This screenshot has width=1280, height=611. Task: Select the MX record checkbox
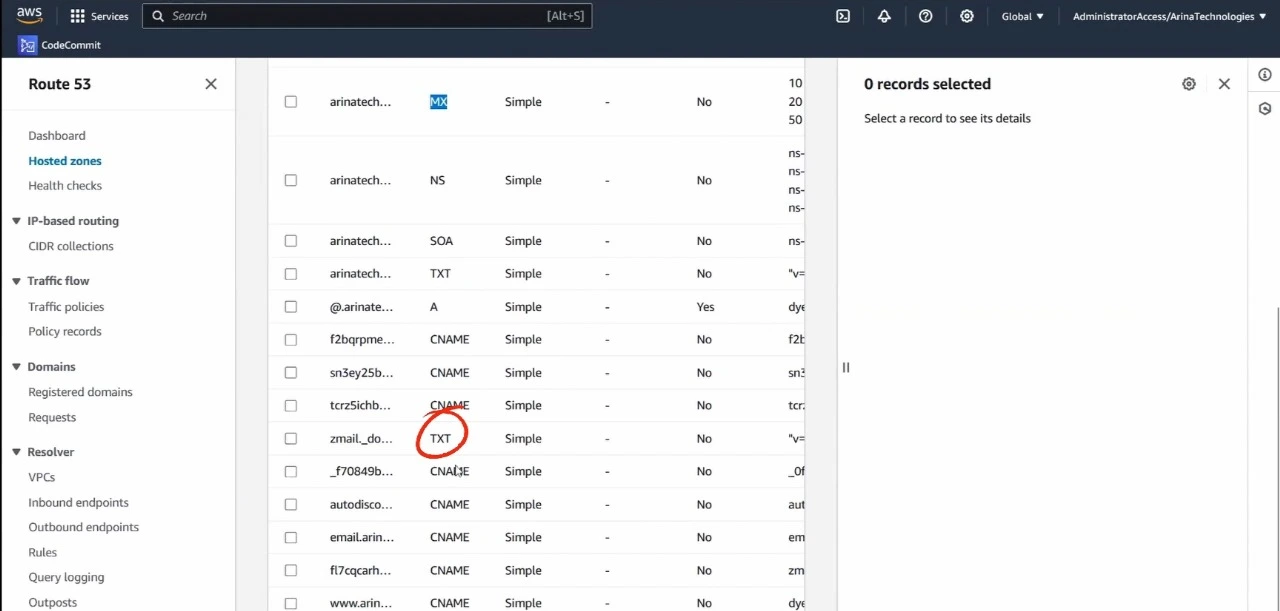click(291, 102)
